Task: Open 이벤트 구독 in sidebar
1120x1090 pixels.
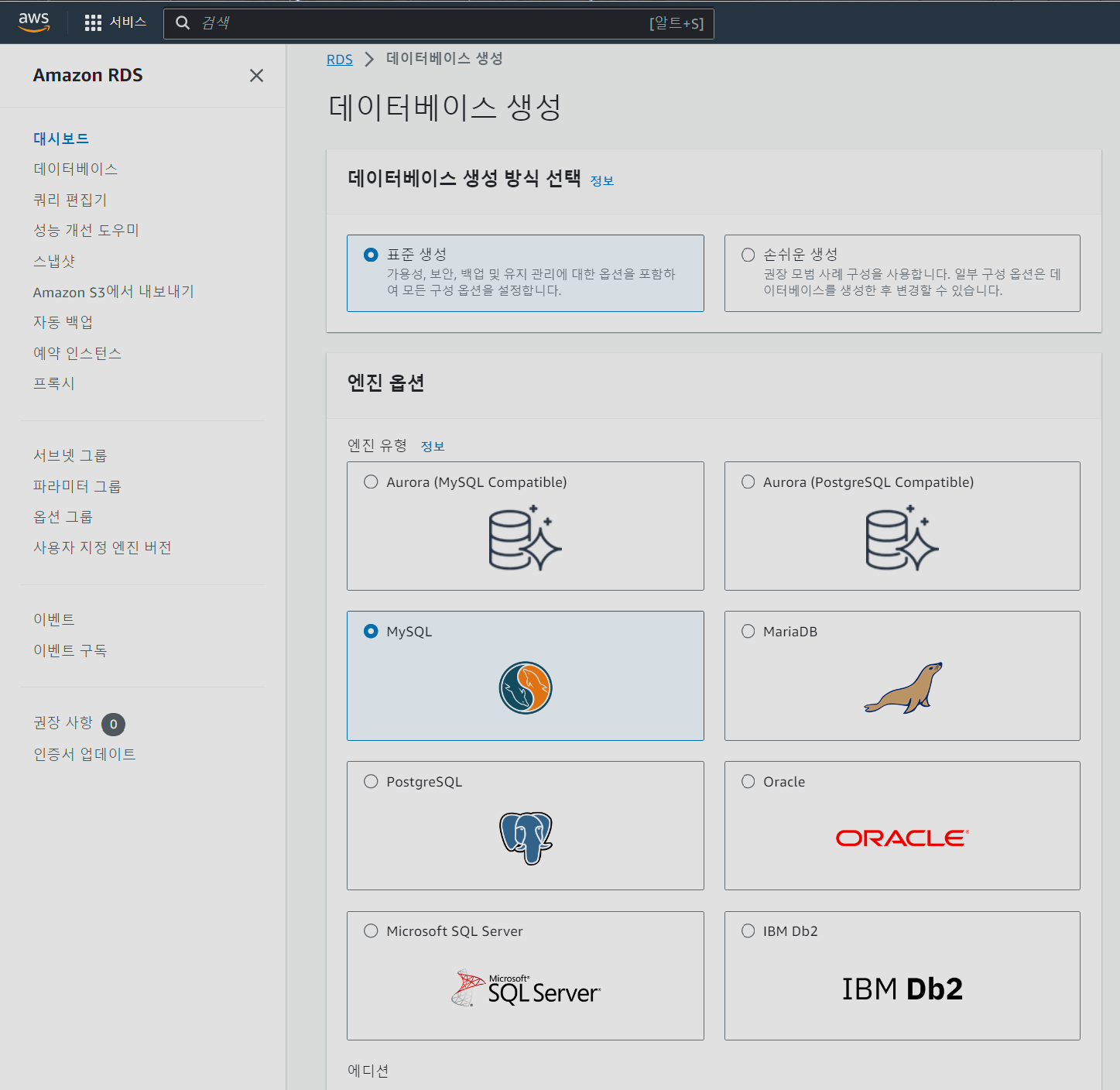Action: pos(70,650)
